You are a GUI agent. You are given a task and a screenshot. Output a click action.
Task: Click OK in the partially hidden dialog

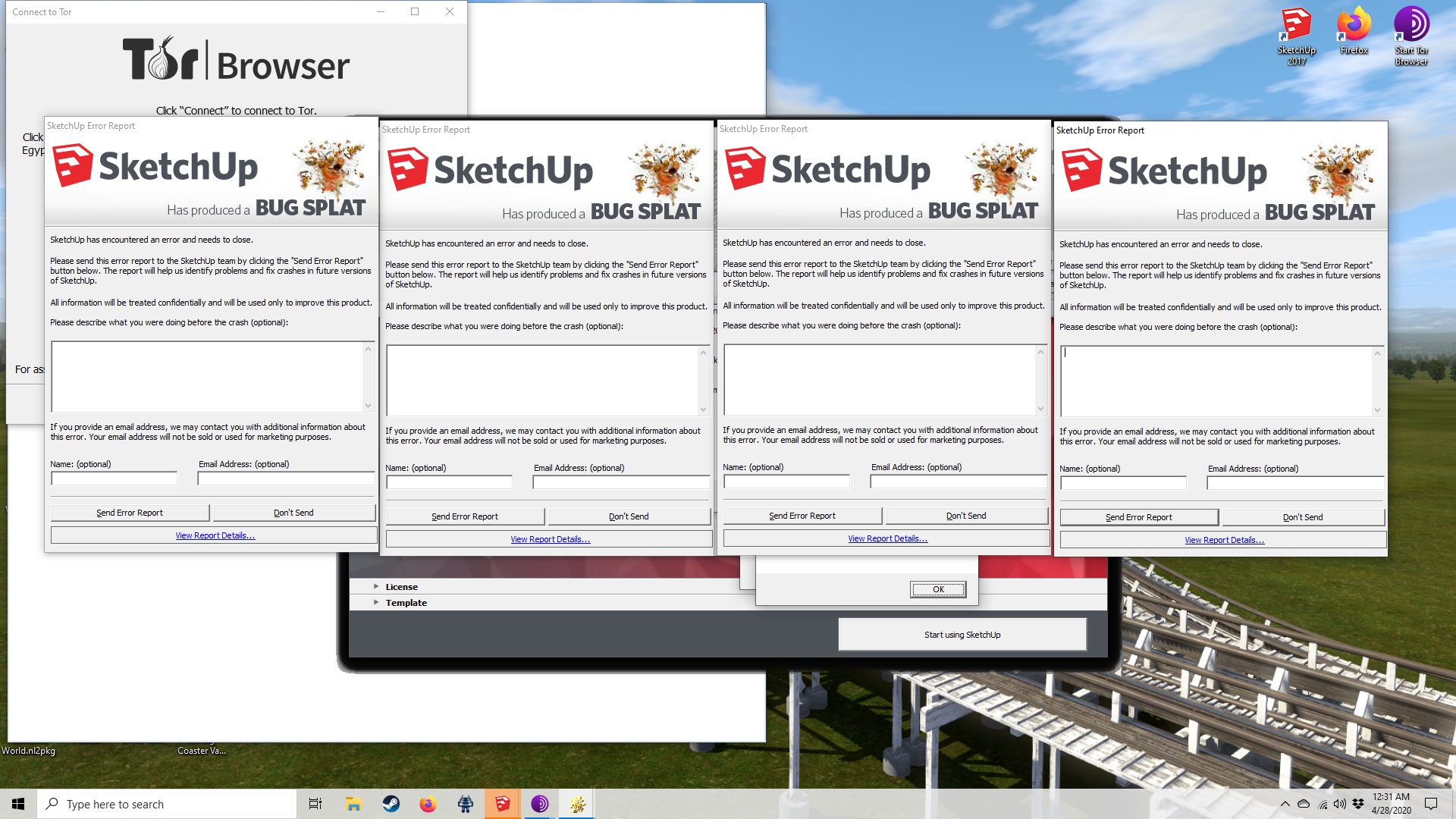click(x=938, y=589)
